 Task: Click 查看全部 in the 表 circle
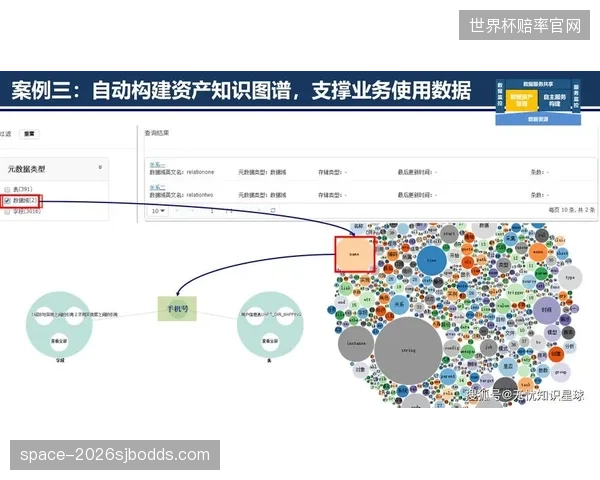pyautogui.click(x=270, y=341)
